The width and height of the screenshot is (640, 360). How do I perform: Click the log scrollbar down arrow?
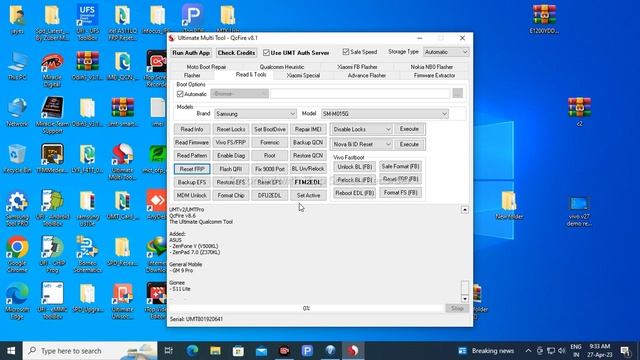click(x=464, y=299)
